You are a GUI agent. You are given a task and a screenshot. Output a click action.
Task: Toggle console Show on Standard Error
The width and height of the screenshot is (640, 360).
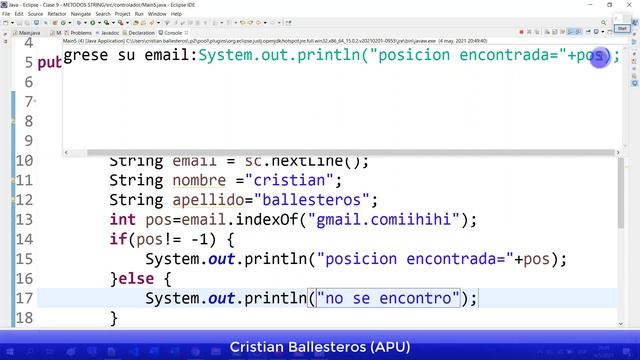tap(578, 32)
